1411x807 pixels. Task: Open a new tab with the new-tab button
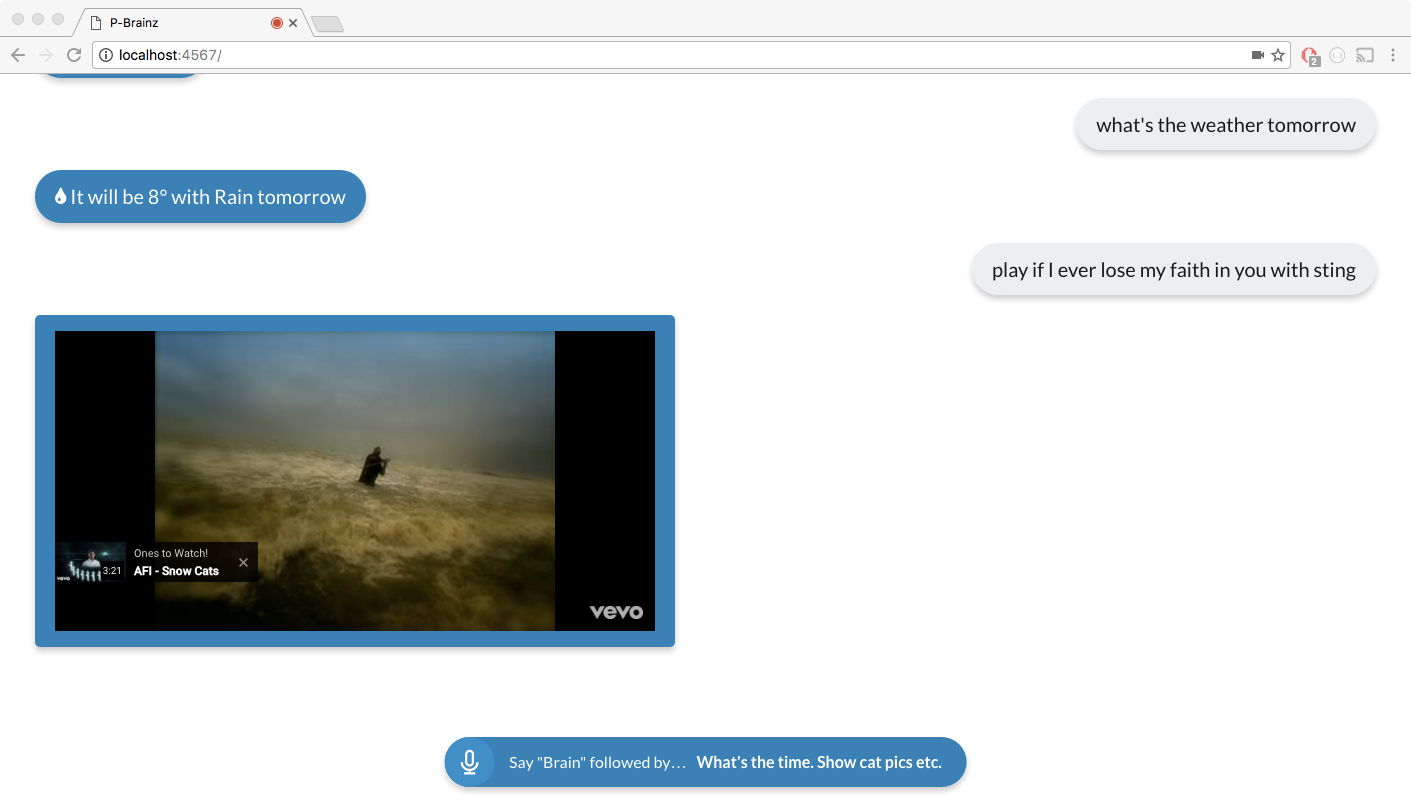pos(327,24)
